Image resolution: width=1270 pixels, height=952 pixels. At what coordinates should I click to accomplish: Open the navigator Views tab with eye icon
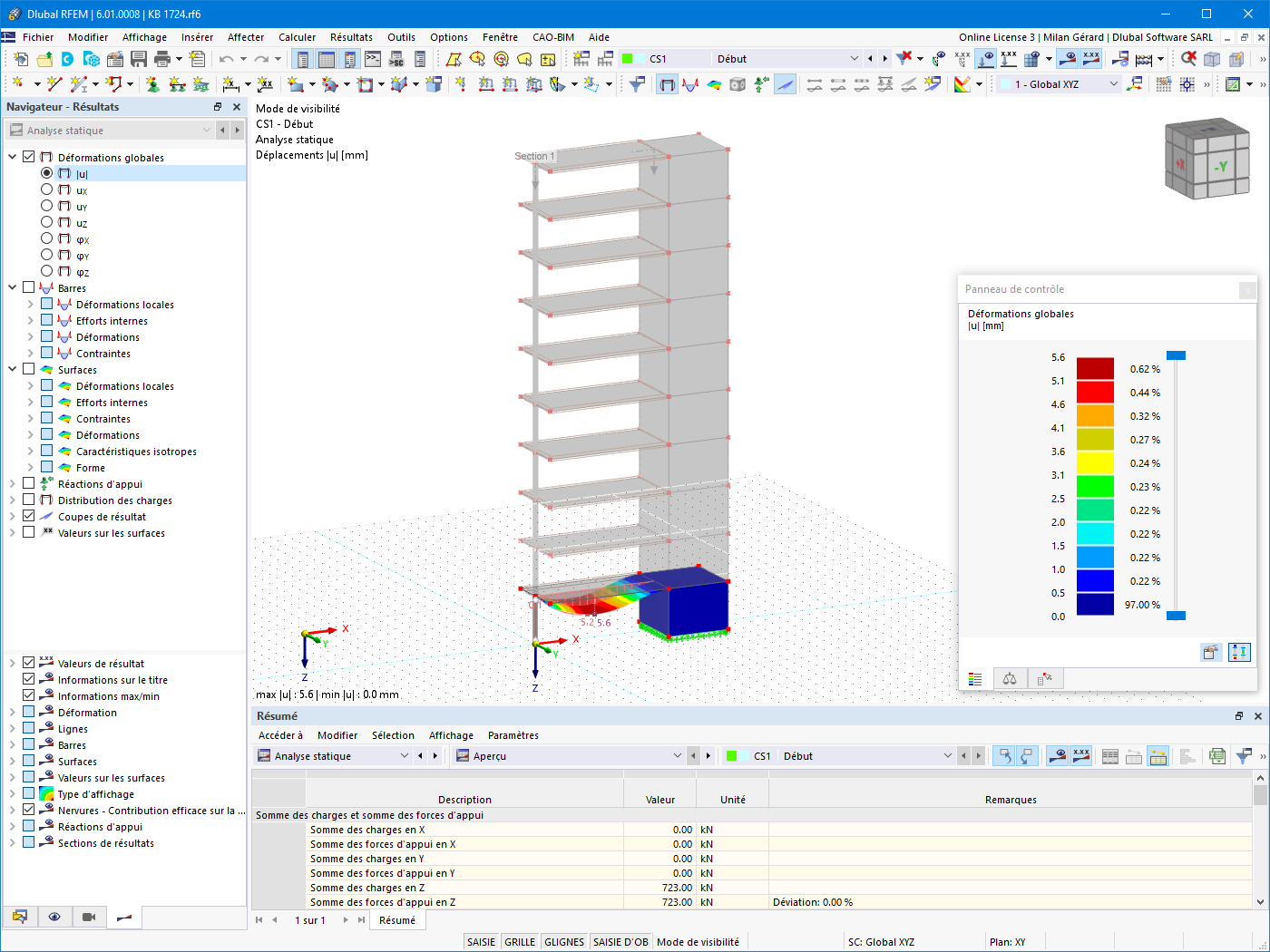coord(54,917)
